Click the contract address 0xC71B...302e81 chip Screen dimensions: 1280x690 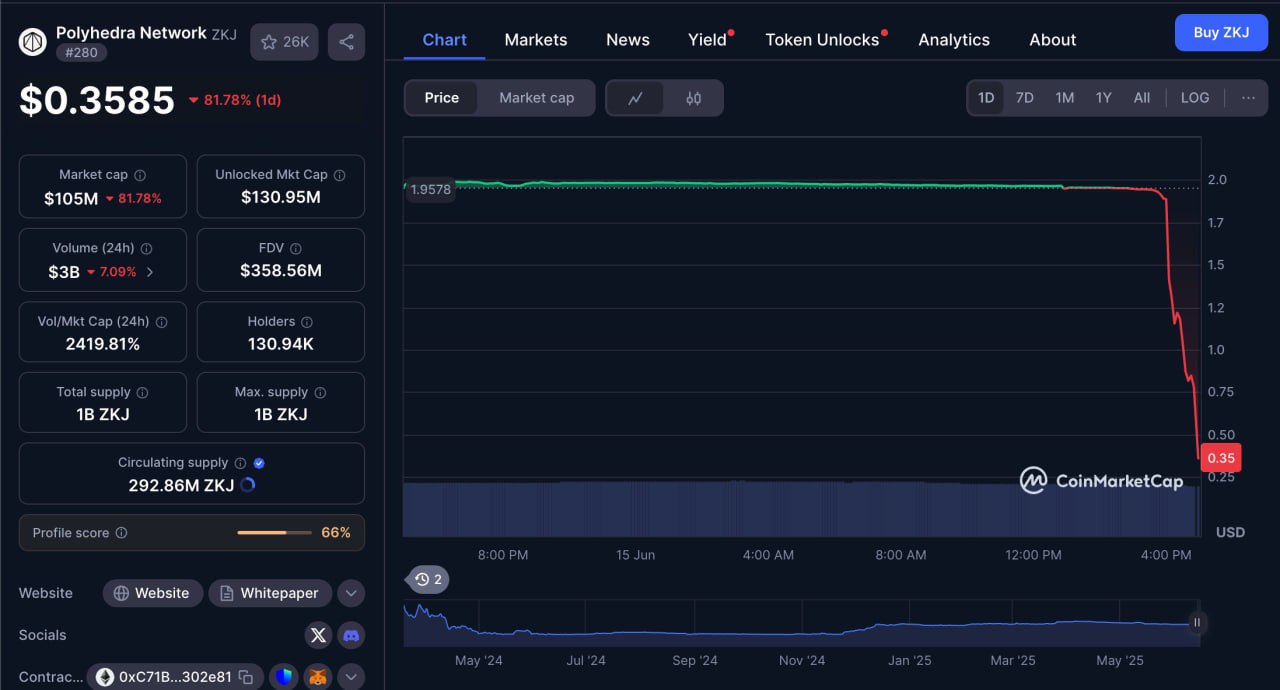175,677
